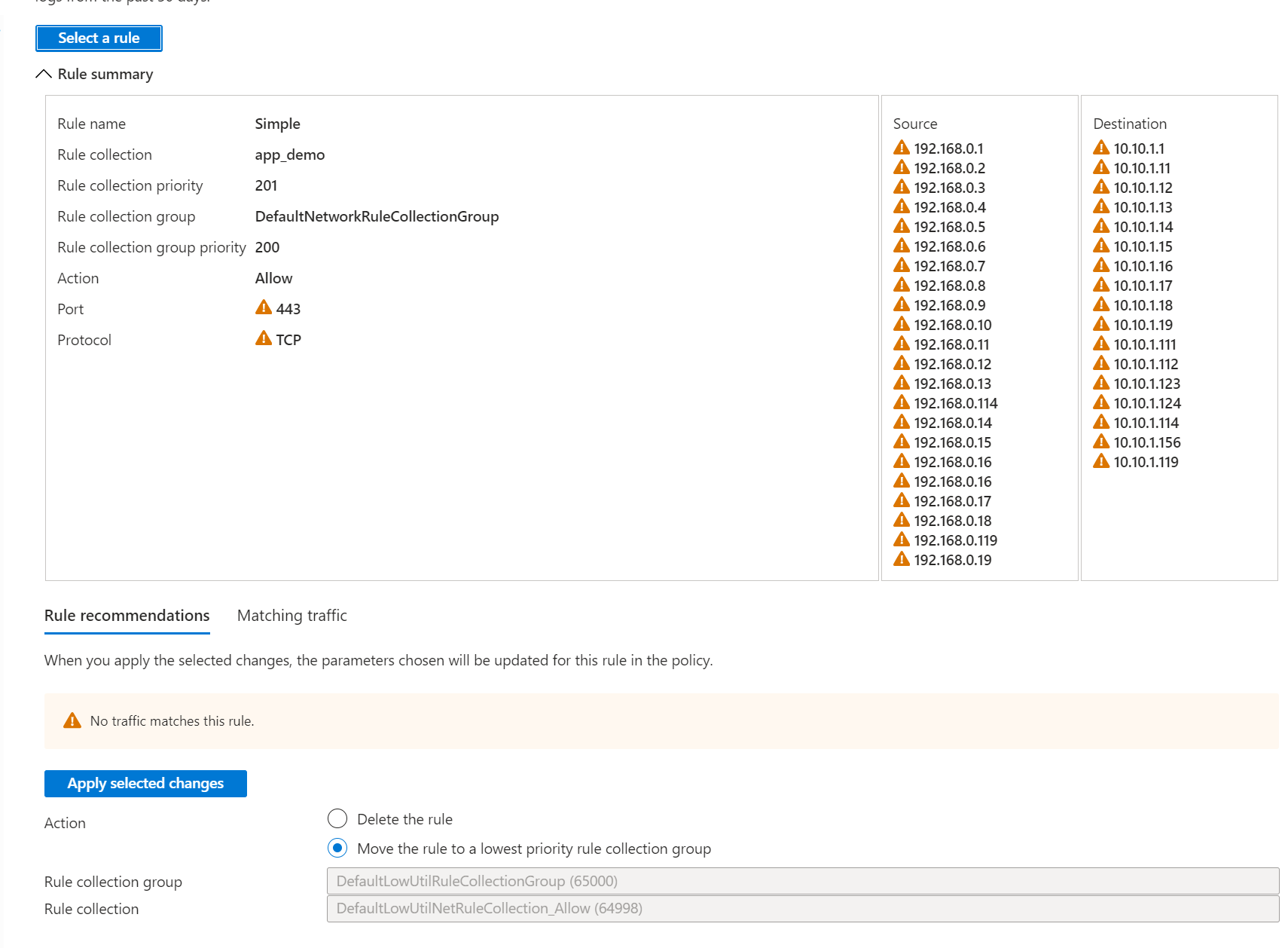This screenshot has height=948, width=1288.
Task: Click the warning icon beside 192.168.0.19
Action: 902,559
